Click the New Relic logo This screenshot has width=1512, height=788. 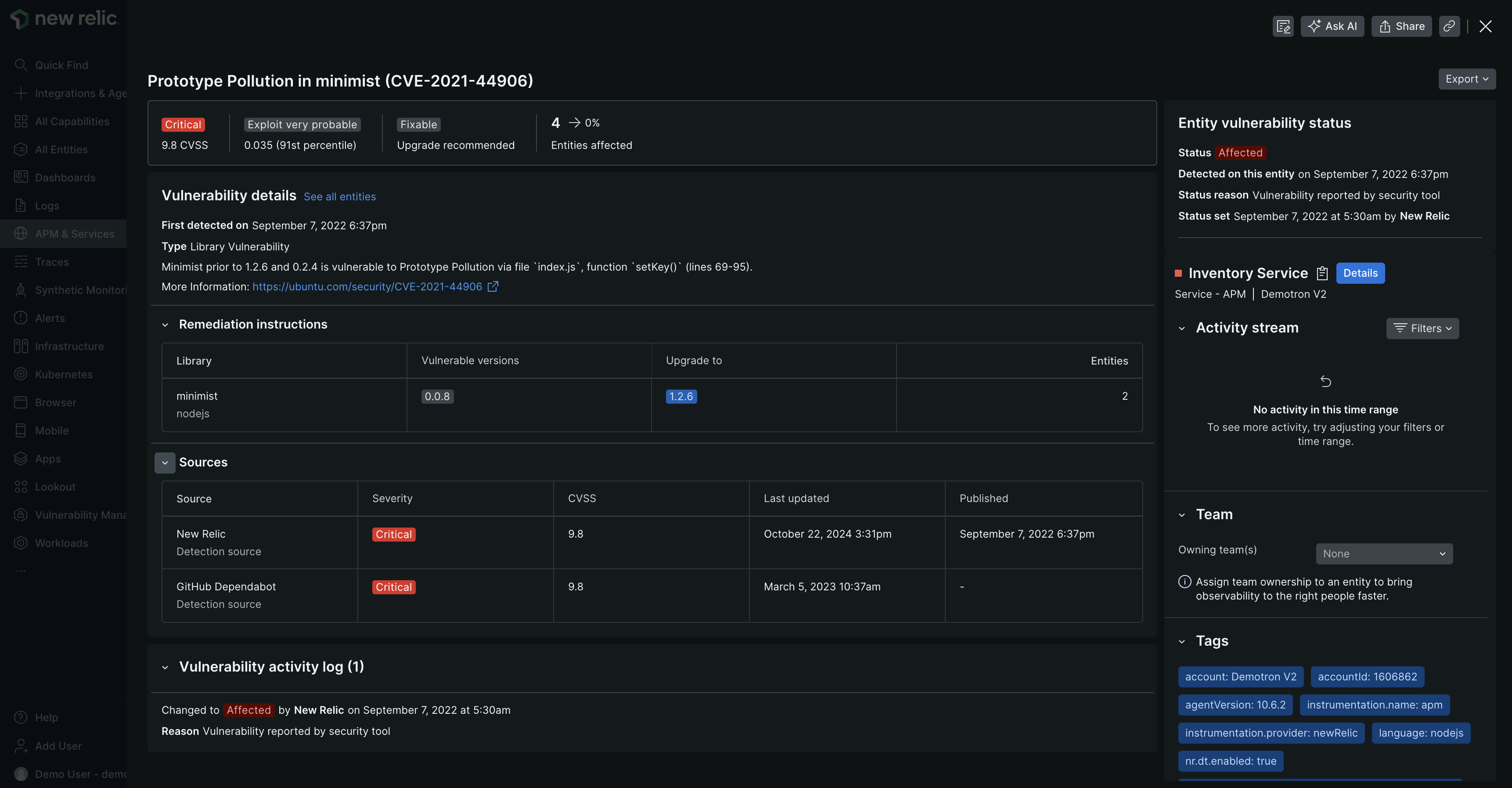64,19
